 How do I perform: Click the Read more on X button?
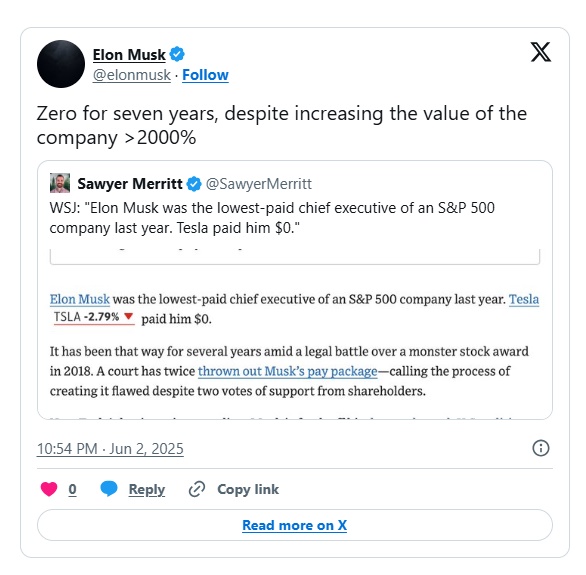pos(294,525)
